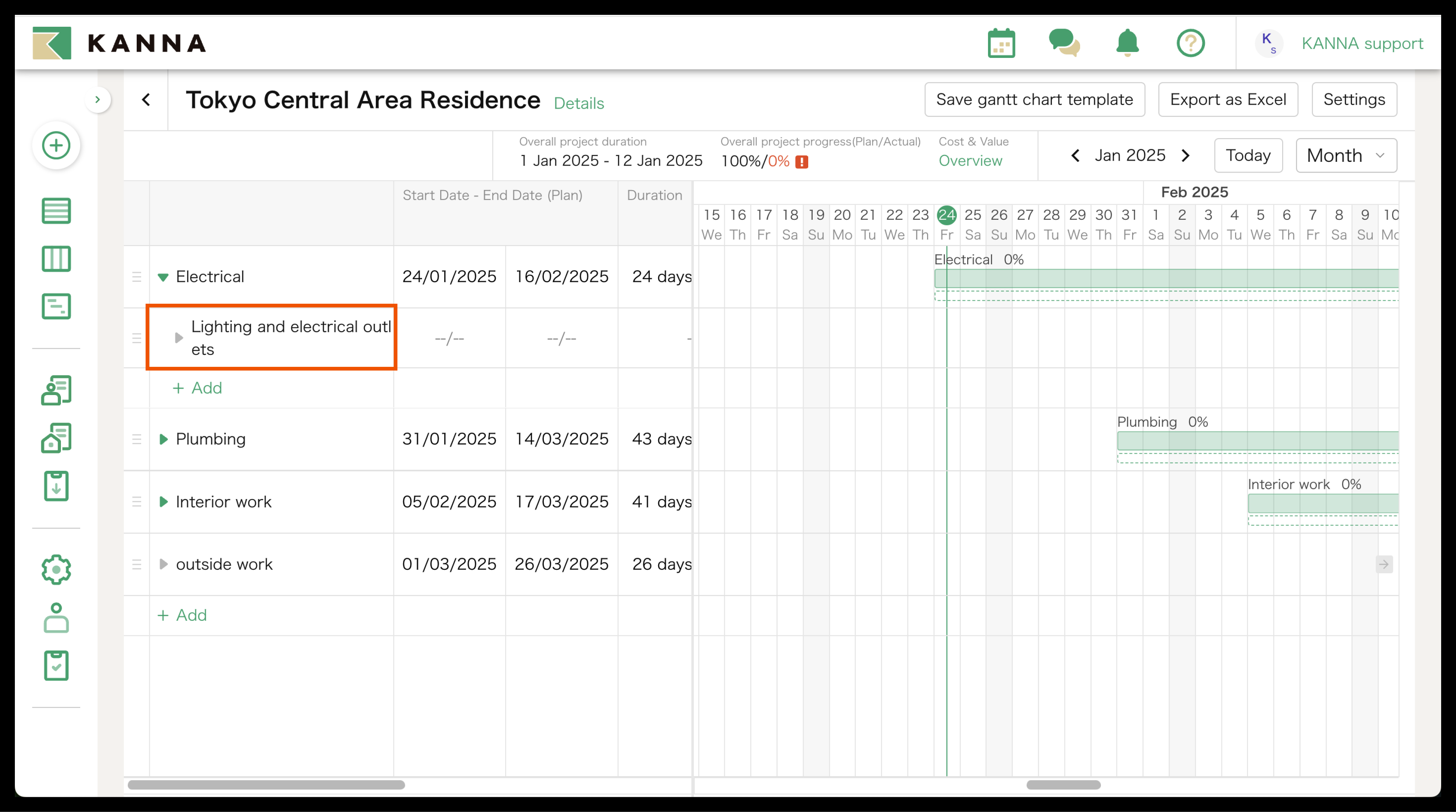1456x812 pixels.
Task: Click the Export as Excel button
Action: [1228, 99]
